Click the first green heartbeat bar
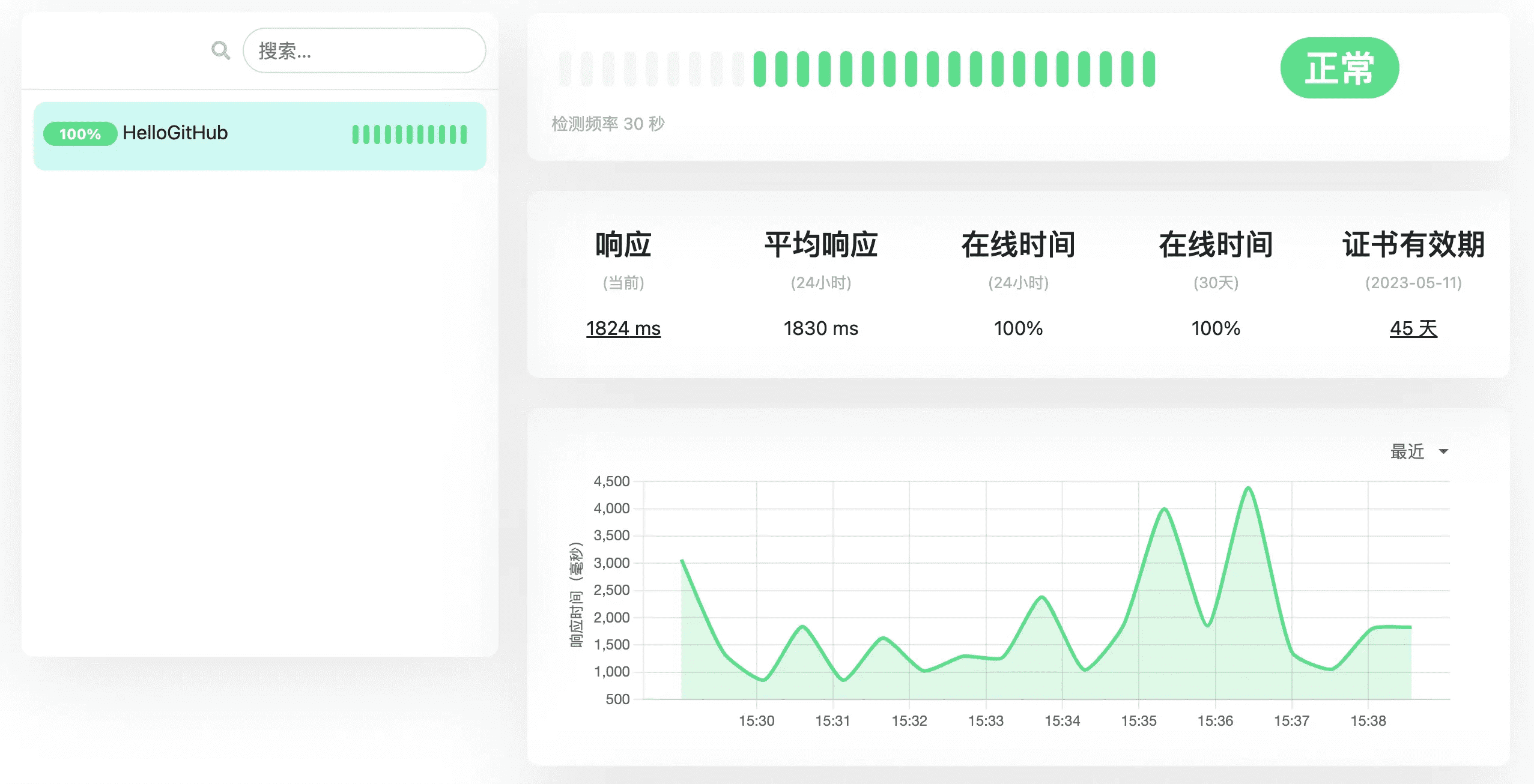The height and width of the screenshot is (784, 1534). tap(759, 69)
